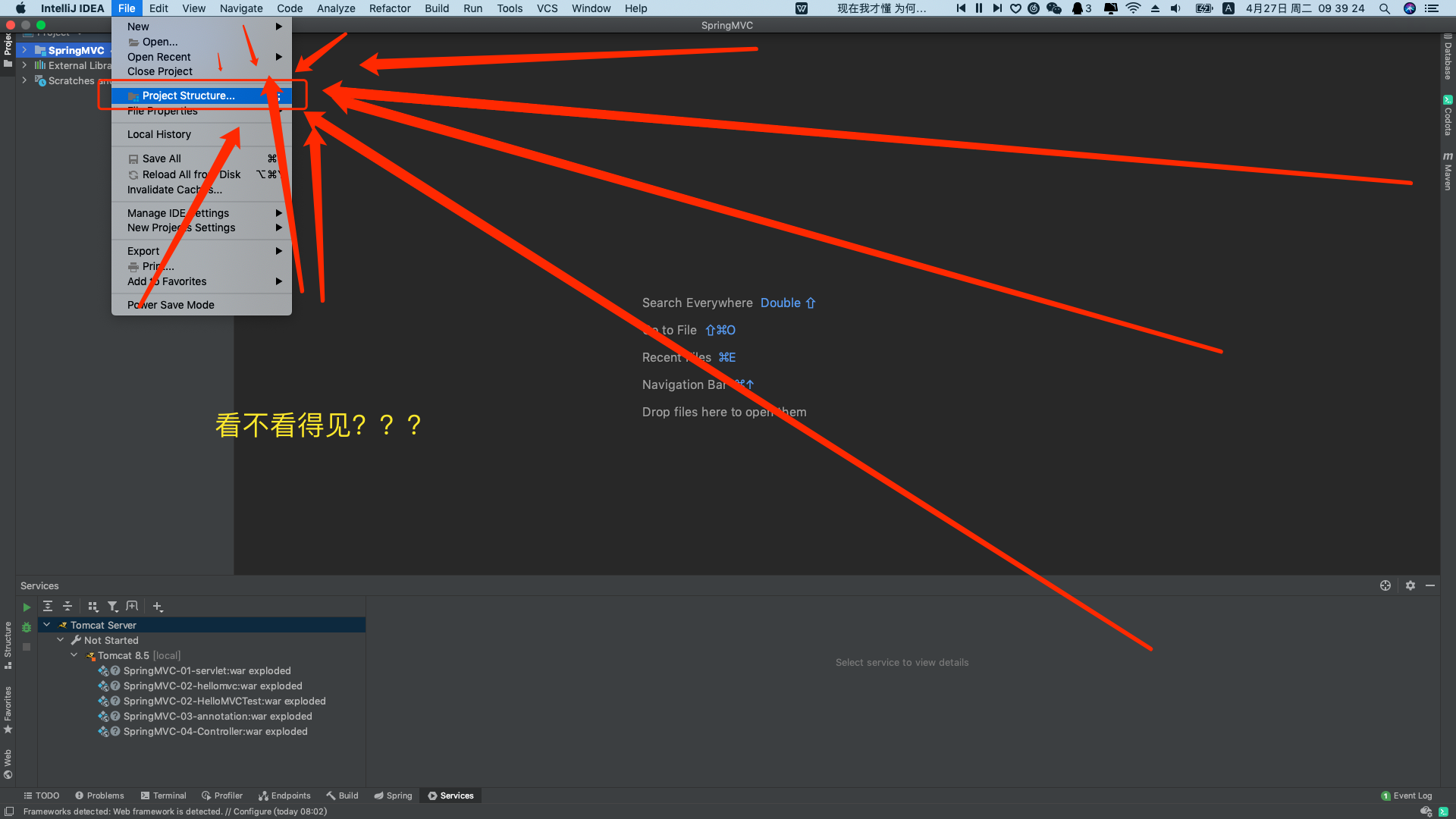Open the Group By icon dropdown
The height and width of the screenshot is (819, 1456).
point(93,606)
